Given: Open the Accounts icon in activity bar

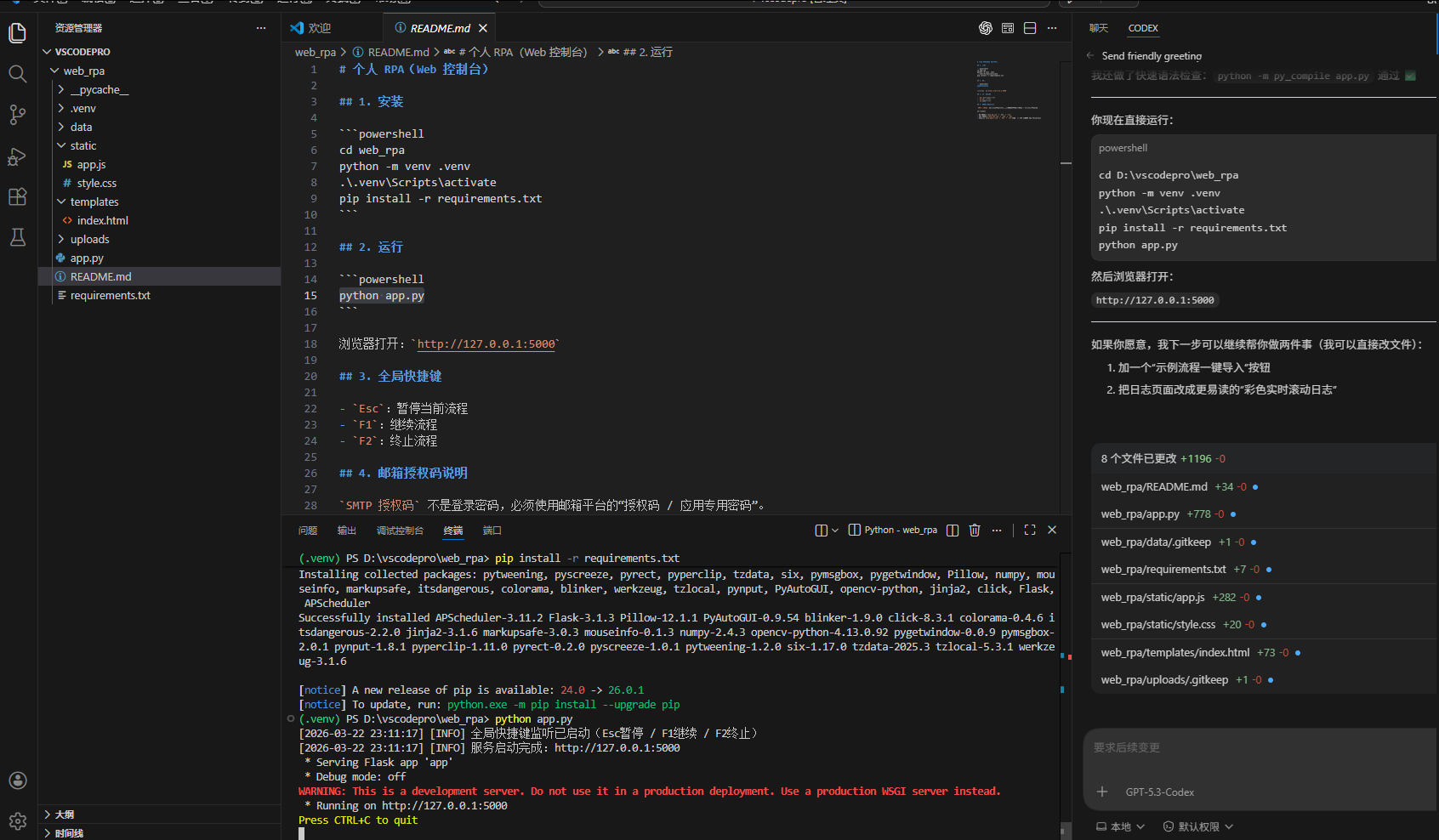Looking at the screenshot, I should (x=17, y=780).
